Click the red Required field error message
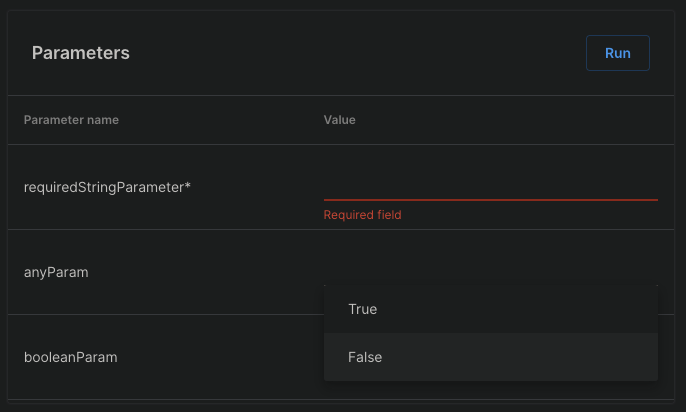This screenshot has height=412, width=686. [x=362, y=215]
